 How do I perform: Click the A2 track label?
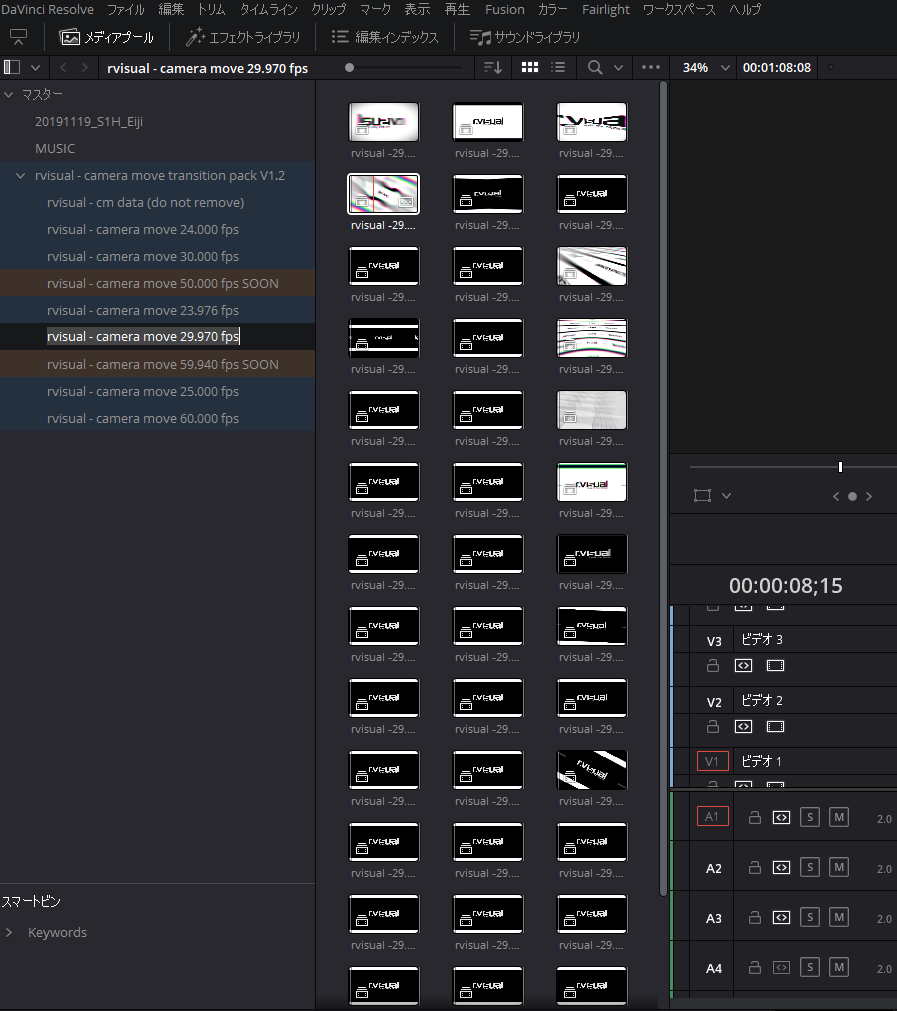pos(713,869)
